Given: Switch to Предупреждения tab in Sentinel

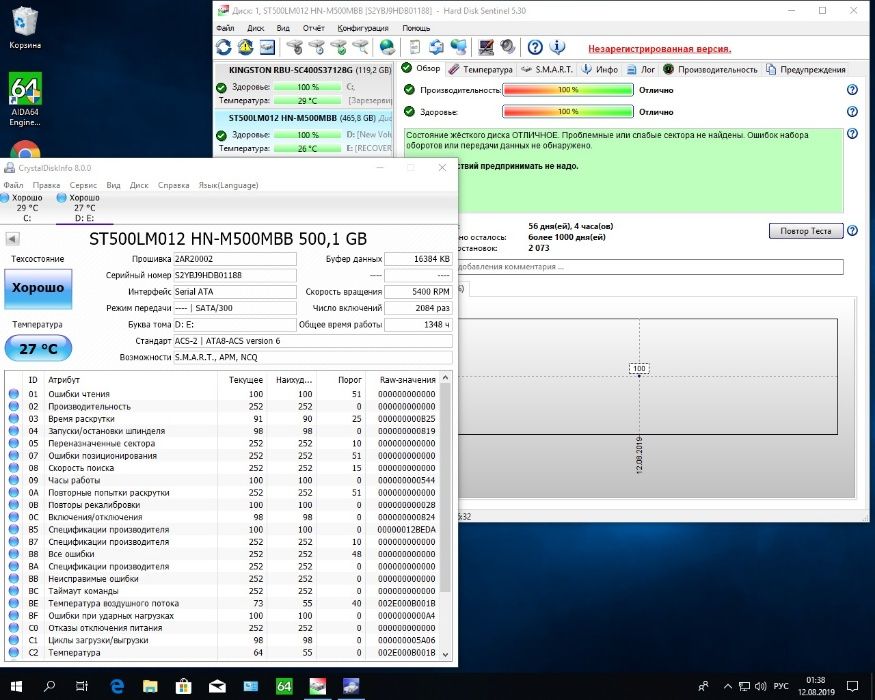Looking at the screenshot, I should coord(806,69).
